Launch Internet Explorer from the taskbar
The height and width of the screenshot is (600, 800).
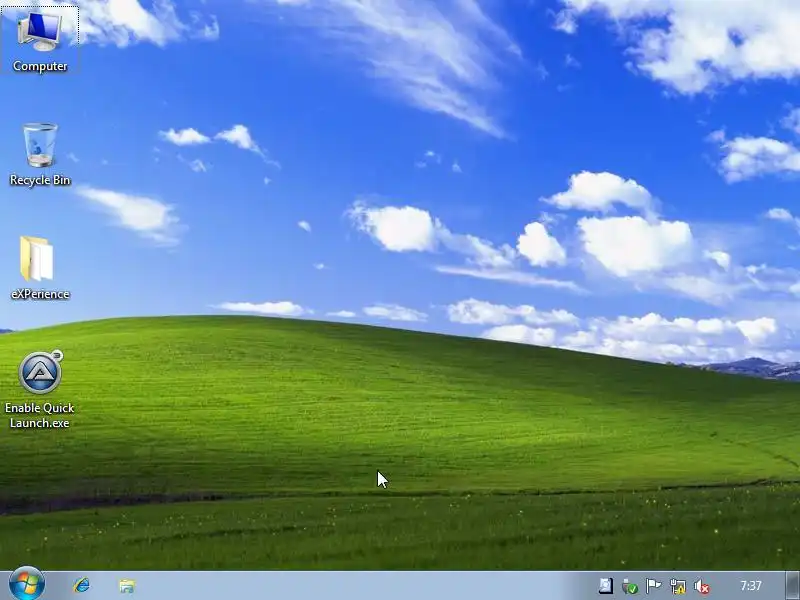click(82, 585)
